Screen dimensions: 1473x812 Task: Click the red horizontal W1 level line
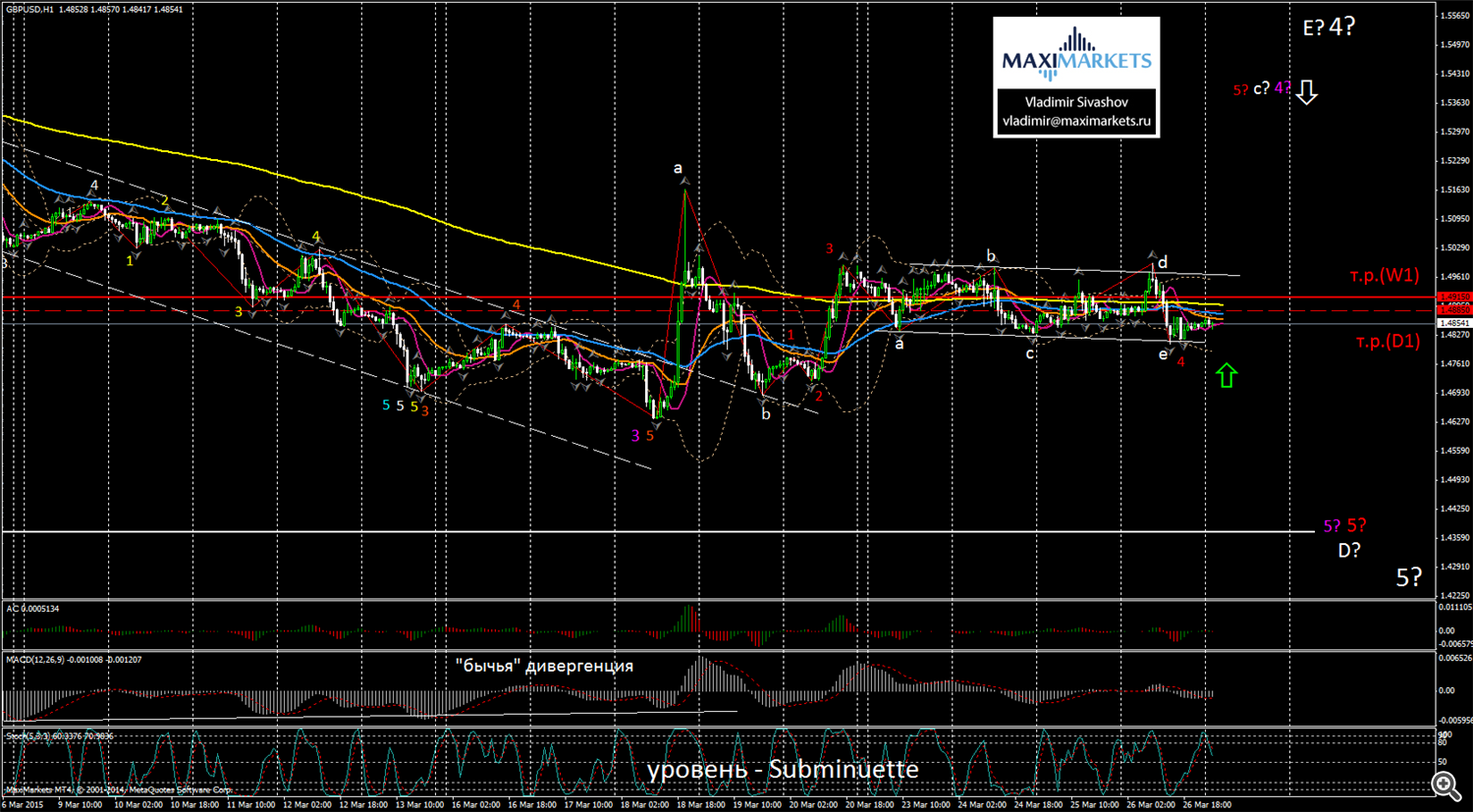pyautogui.click(x=719, y=297)
